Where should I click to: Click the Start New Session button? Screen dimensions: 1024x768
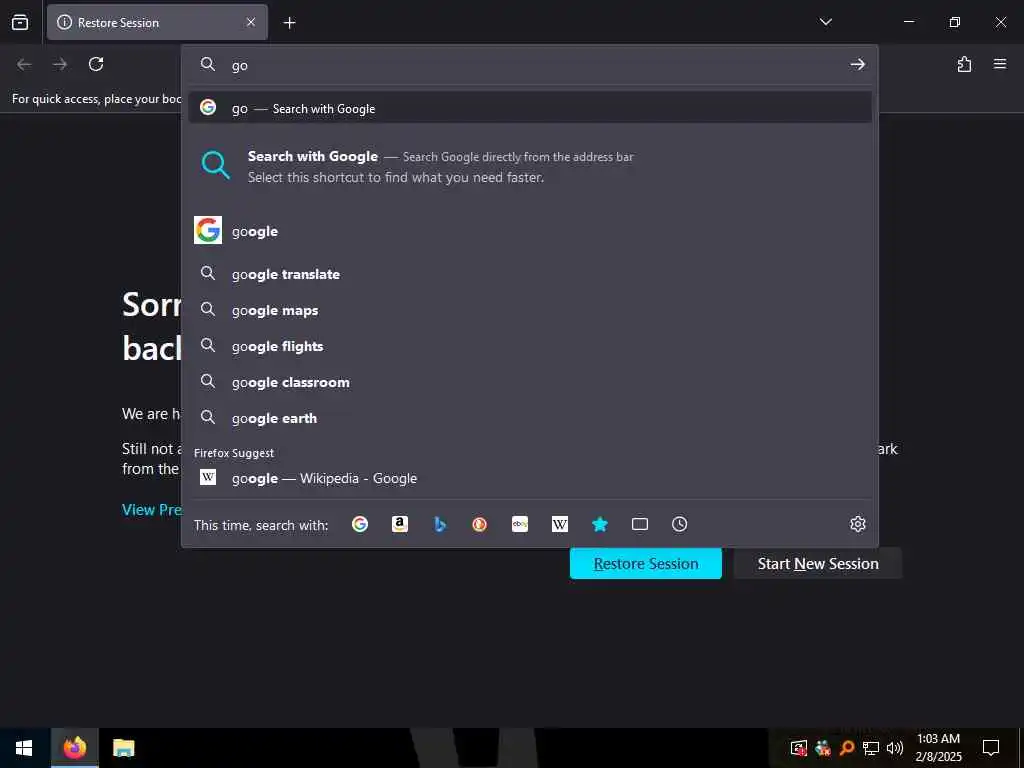[818, 563]
